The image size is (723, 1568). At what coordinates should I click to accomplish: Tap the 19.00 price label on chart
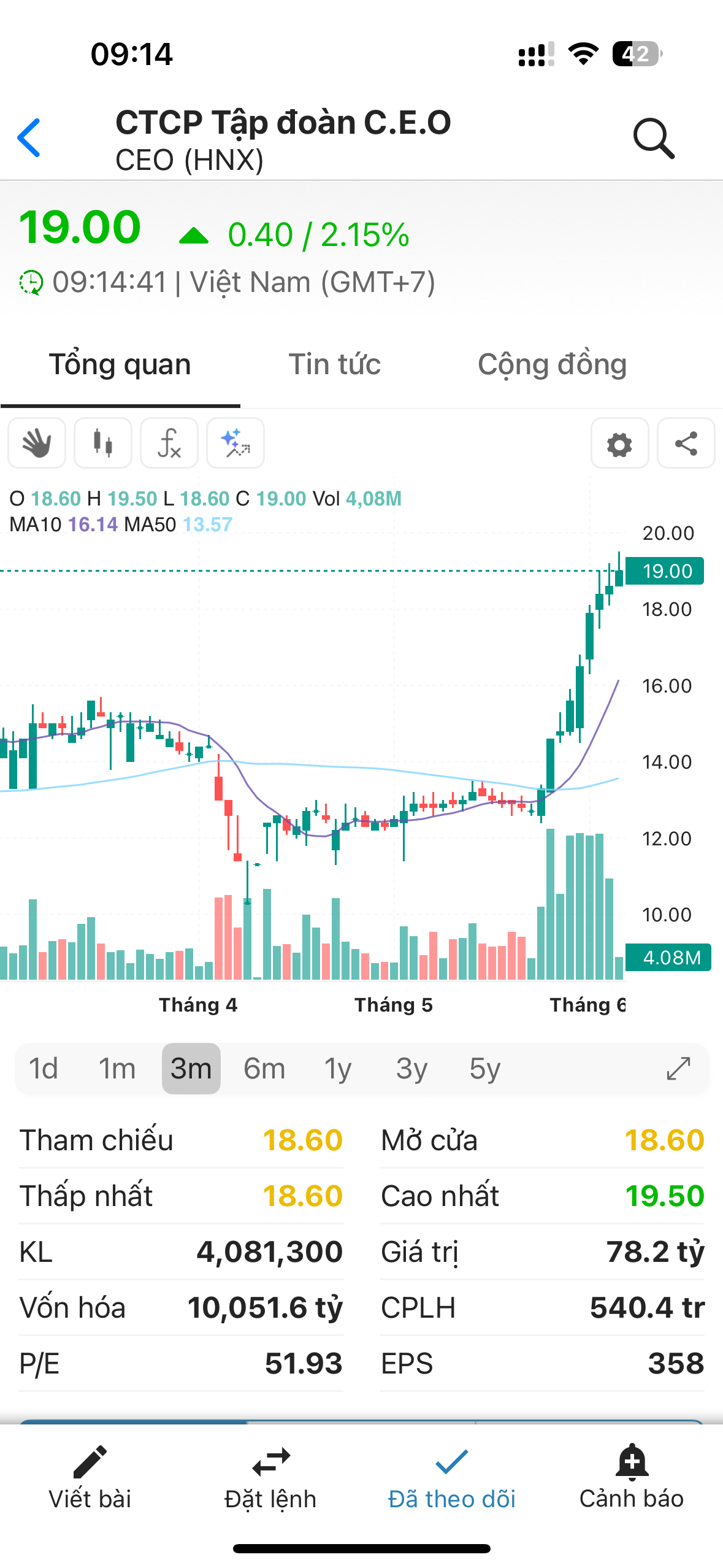[665, 571]
